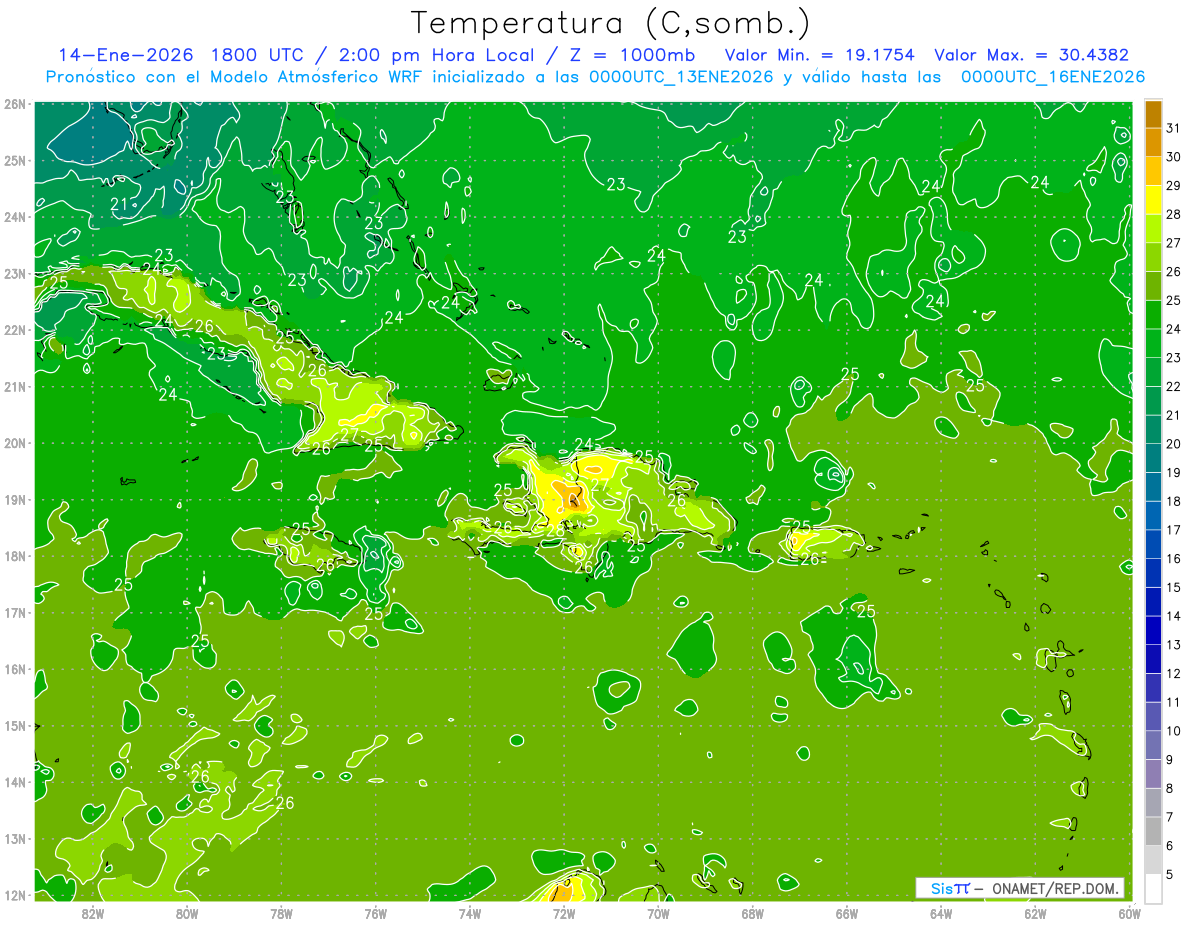Click the "60W" longitude axis label
Screen dimensions: 1200x927
click(1129, 912)
